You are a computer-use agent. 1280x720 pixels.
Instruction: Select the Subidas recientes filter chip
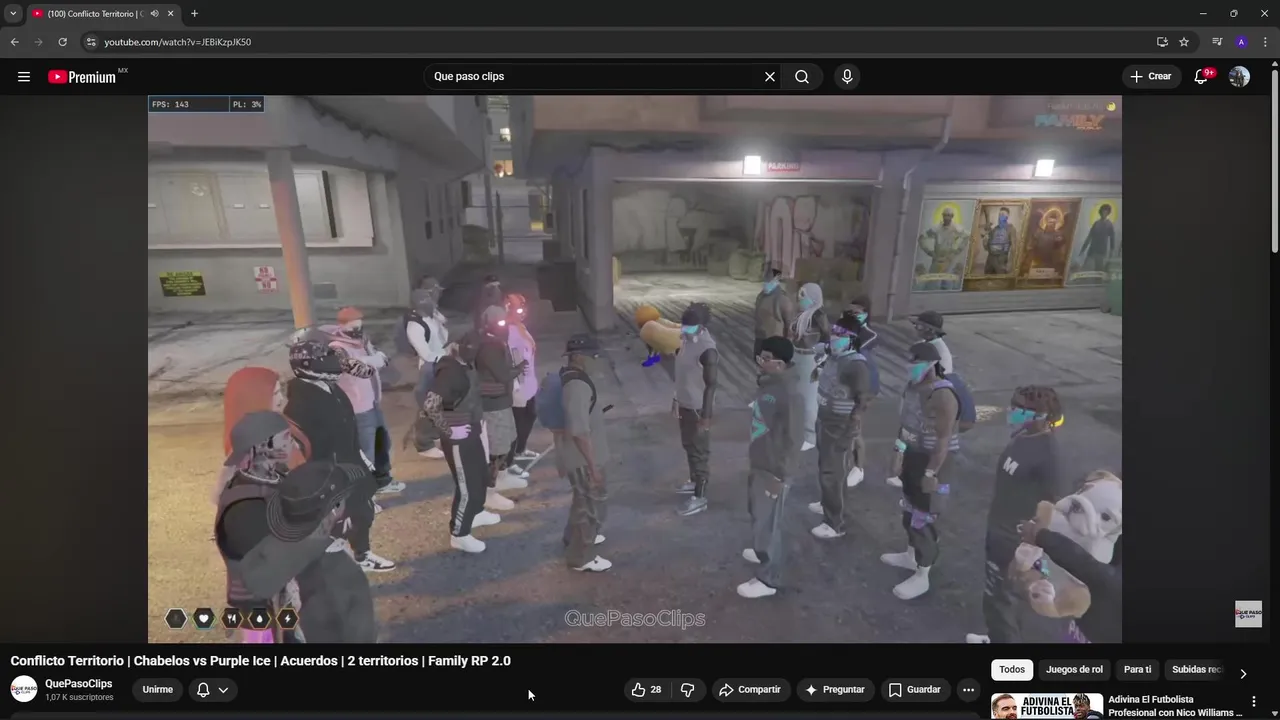click(x=1196, y=670)
